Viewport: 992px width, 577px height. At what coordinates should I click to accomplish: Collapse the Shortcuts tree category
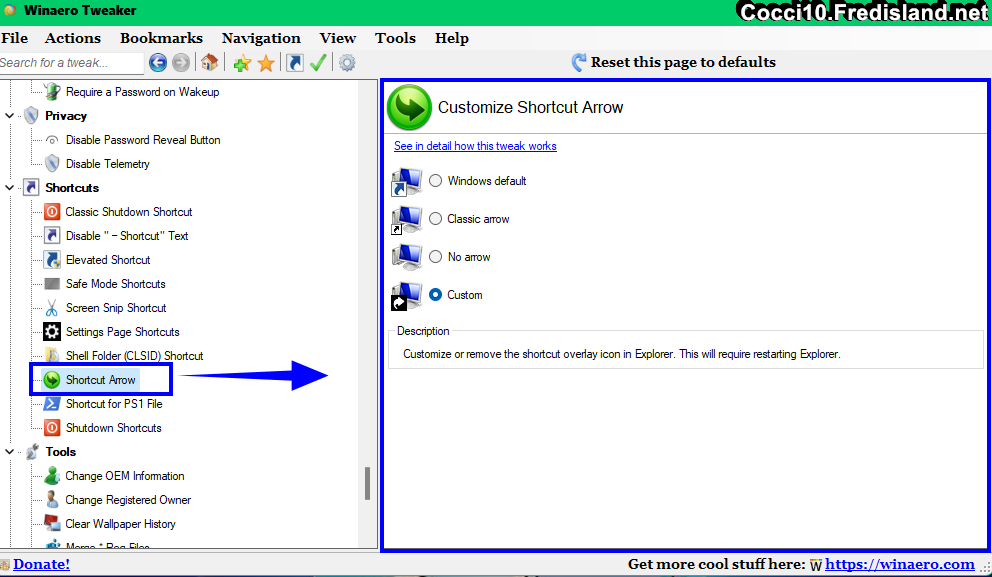(9, 188)
